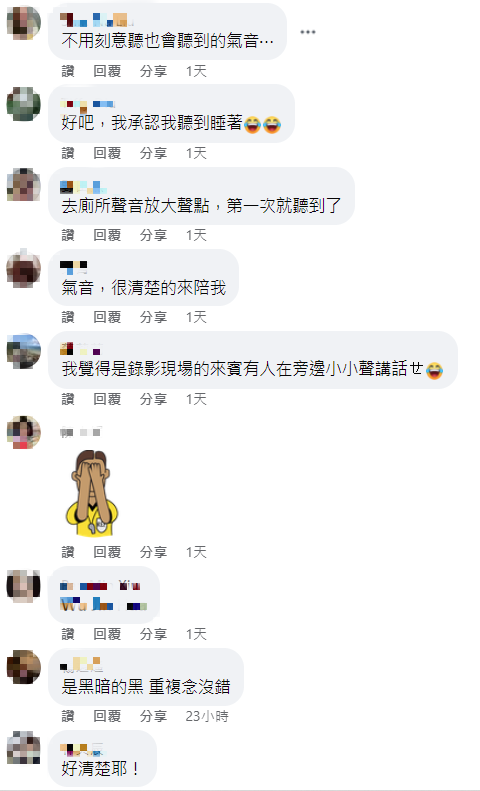480x791 pixels.
Task: Click avatar next to 好吧，我承認我聽到睡著 comment
Action: [x=24, y=104]
